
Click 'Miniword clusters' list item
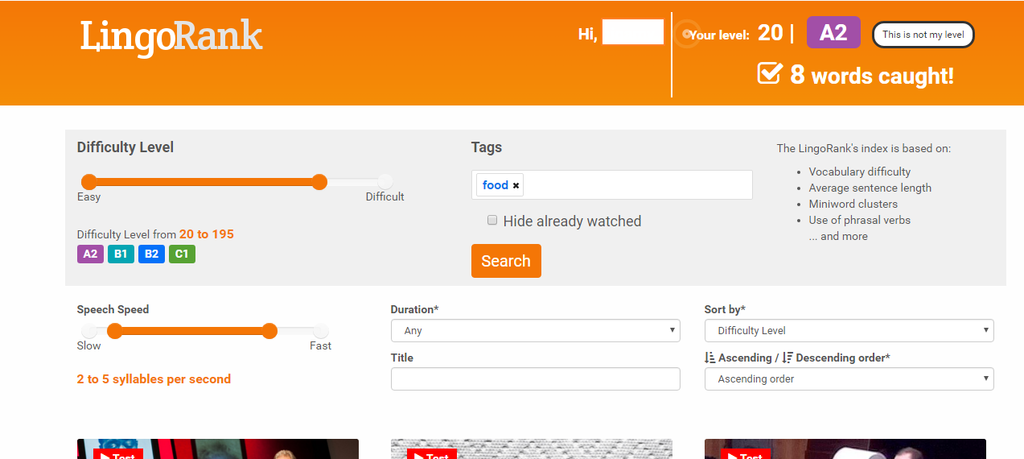click(x=853, y=204)
